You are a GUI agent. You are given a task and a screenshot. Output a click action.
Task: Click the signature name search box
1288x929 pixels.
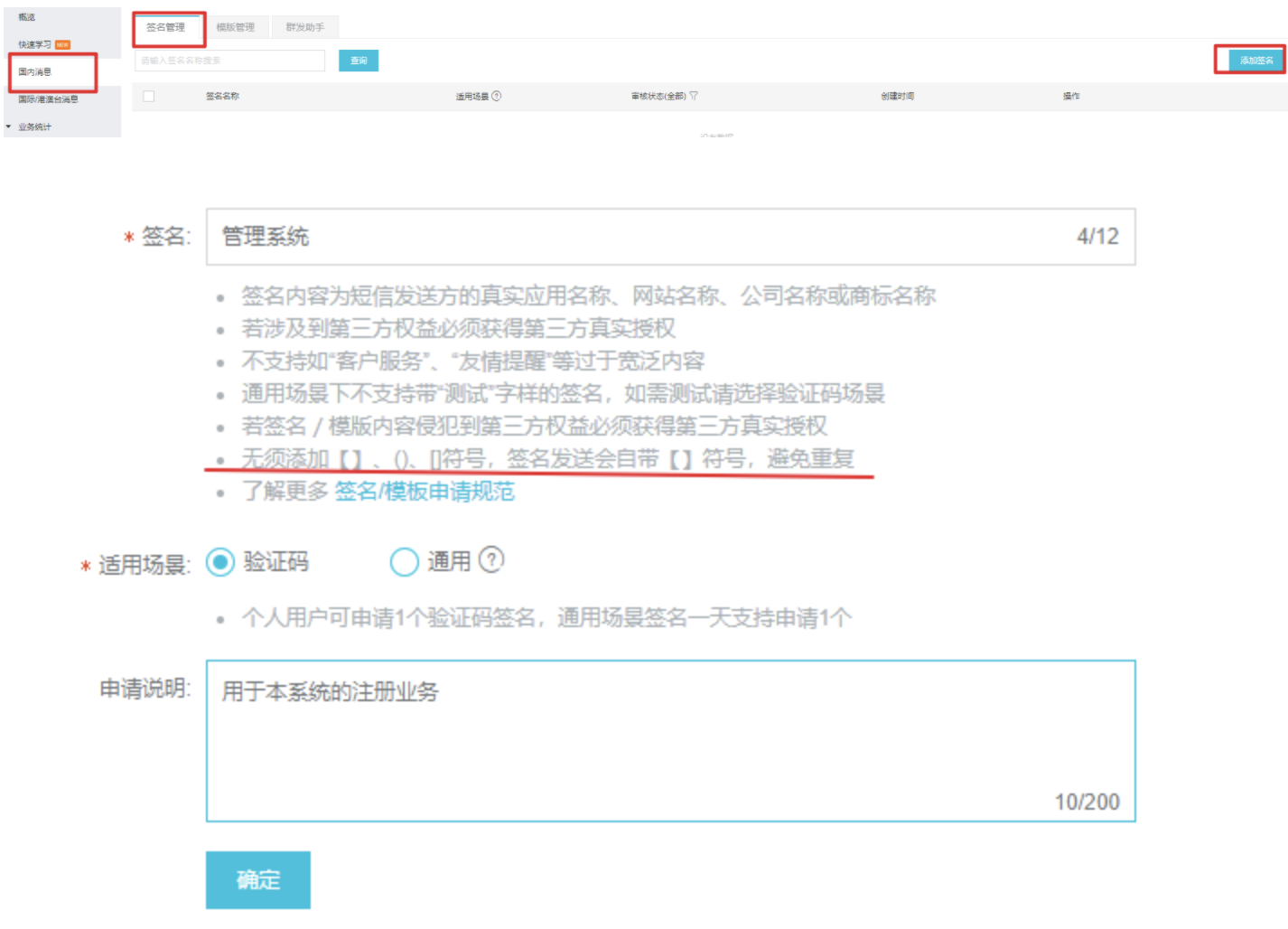coord(229,61)
